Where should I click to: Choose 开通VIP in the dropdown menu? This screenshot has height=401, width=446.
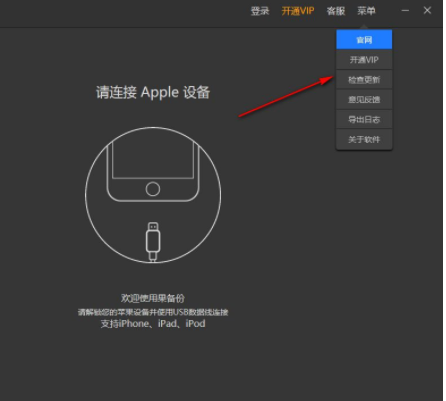pos(364,60)
